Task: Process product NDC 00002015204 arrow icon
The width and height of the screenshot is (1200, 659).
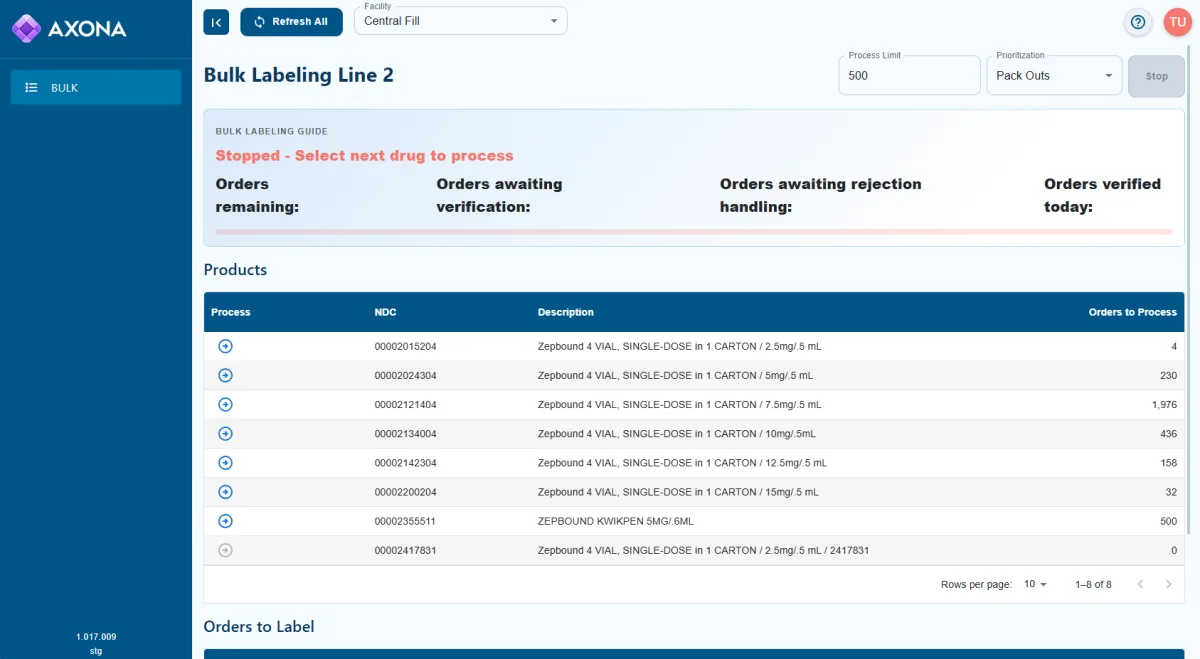Action: click(x=225, y=346)
